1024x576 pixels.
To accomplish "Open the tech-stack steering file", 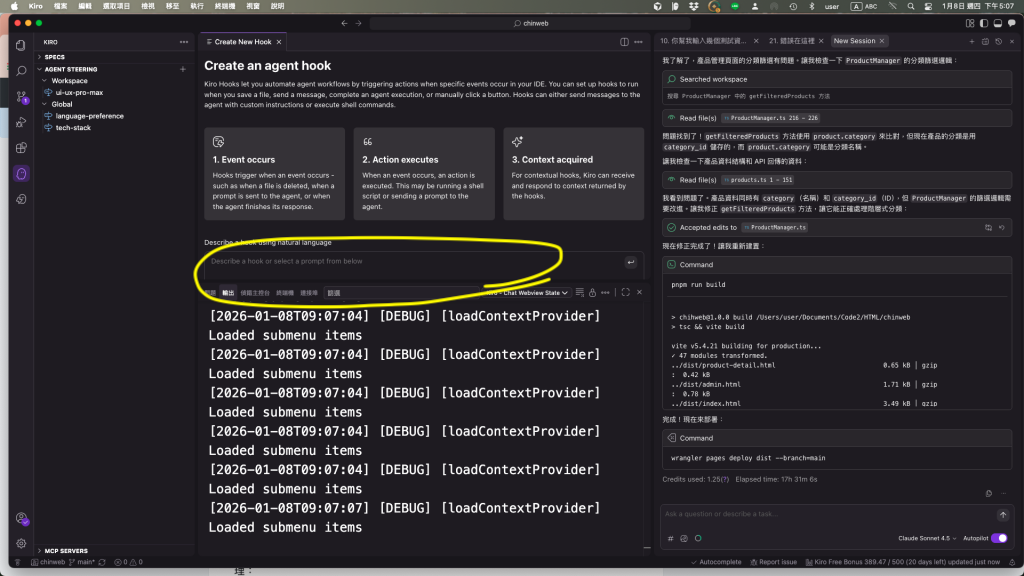I will pos(73,128).
